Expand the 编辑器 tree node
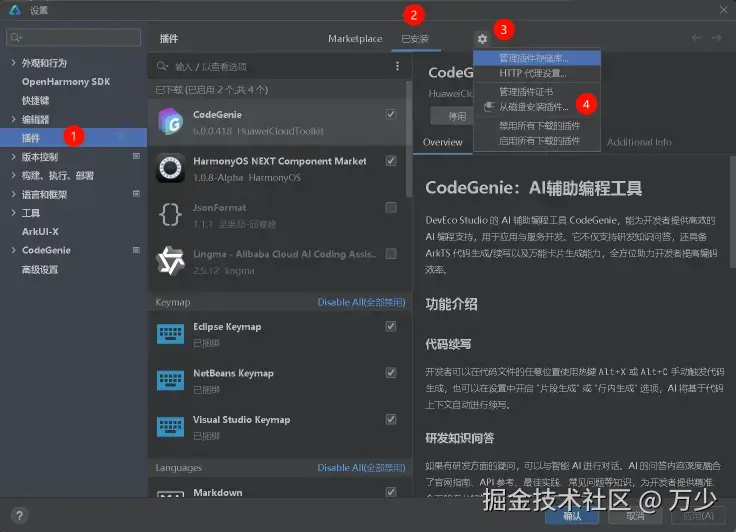The height and width of the screenshot is (532, 736). (13, 119)
